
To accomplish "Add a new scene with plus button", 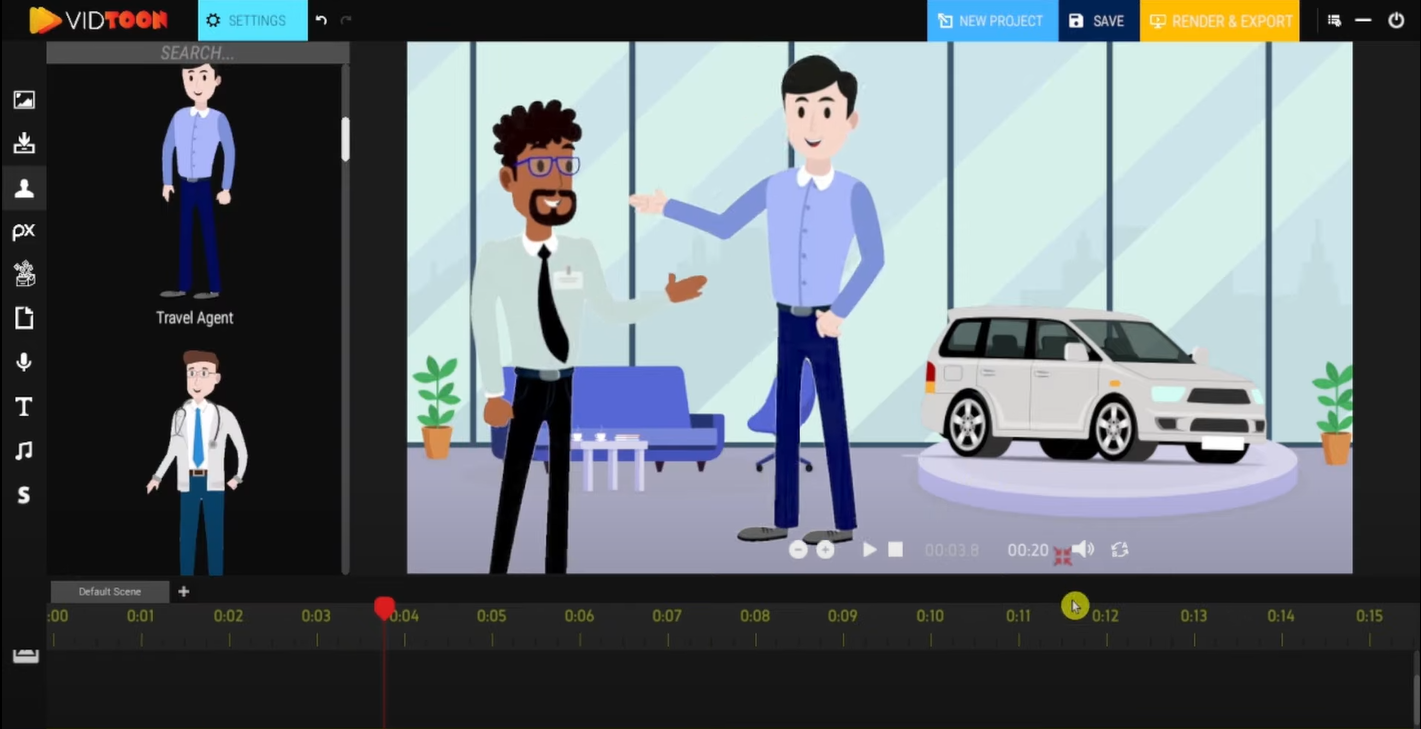I will 183,592.
